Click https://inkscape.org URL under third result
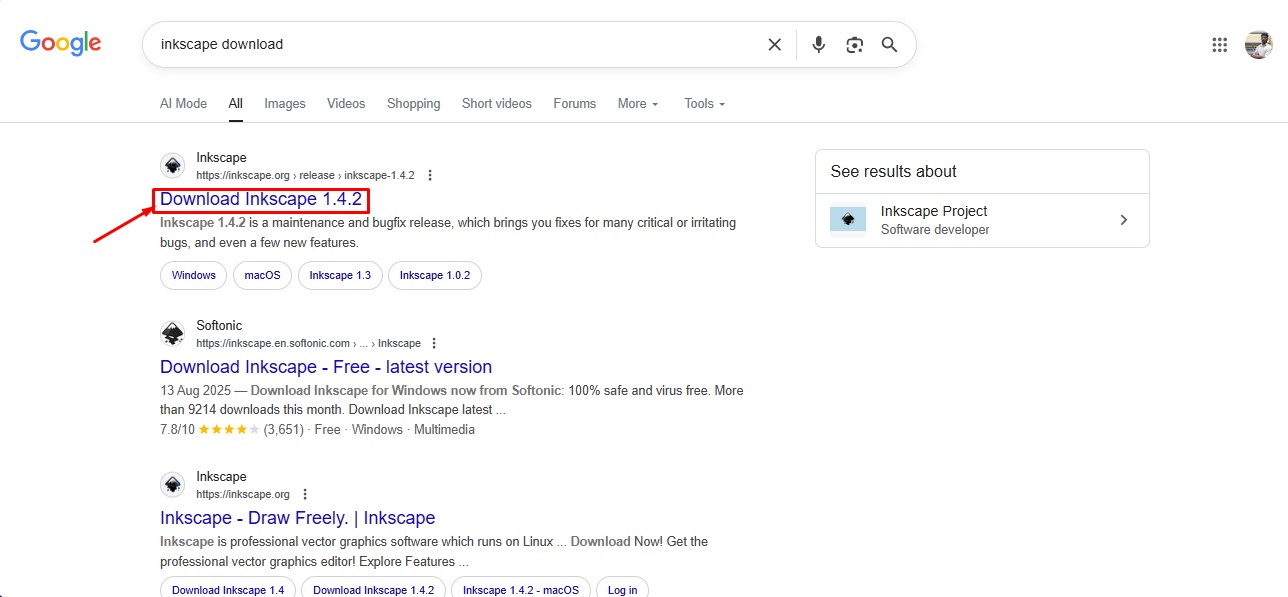This screenshot has height=597, width=1288. coord(243,494)
